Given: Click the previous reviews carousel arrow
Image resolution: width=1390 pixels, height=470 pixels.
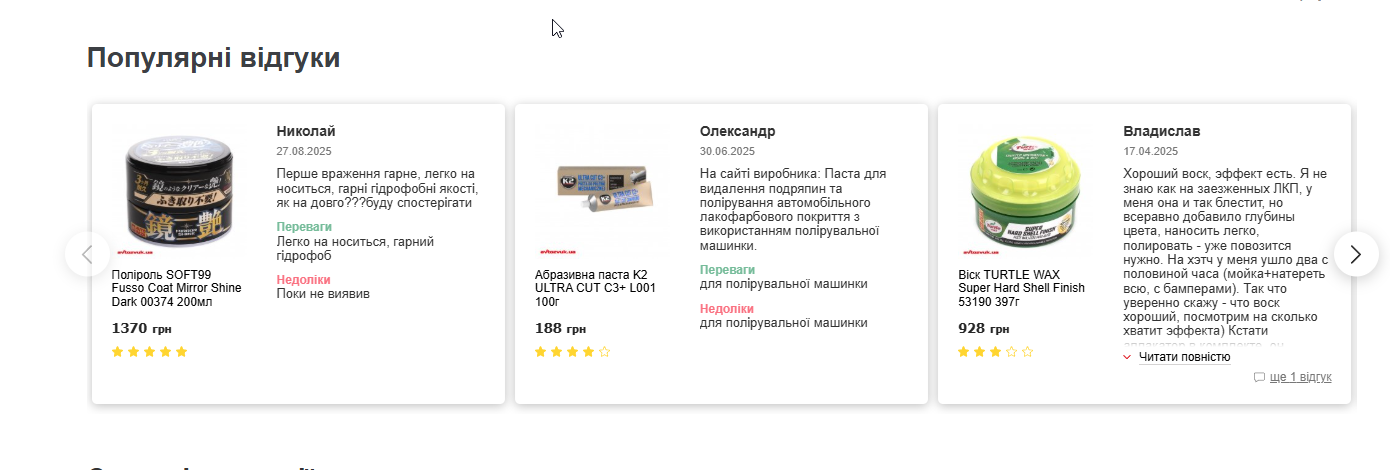Looking at the screenshot, I should [x=87, y=255].
